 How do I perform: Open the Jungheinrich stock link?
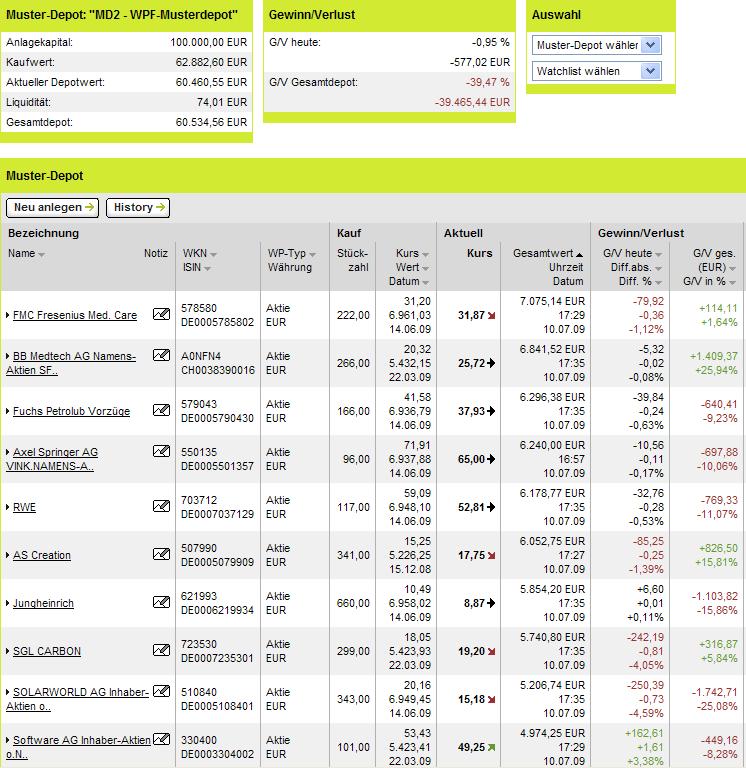[43, 603]
